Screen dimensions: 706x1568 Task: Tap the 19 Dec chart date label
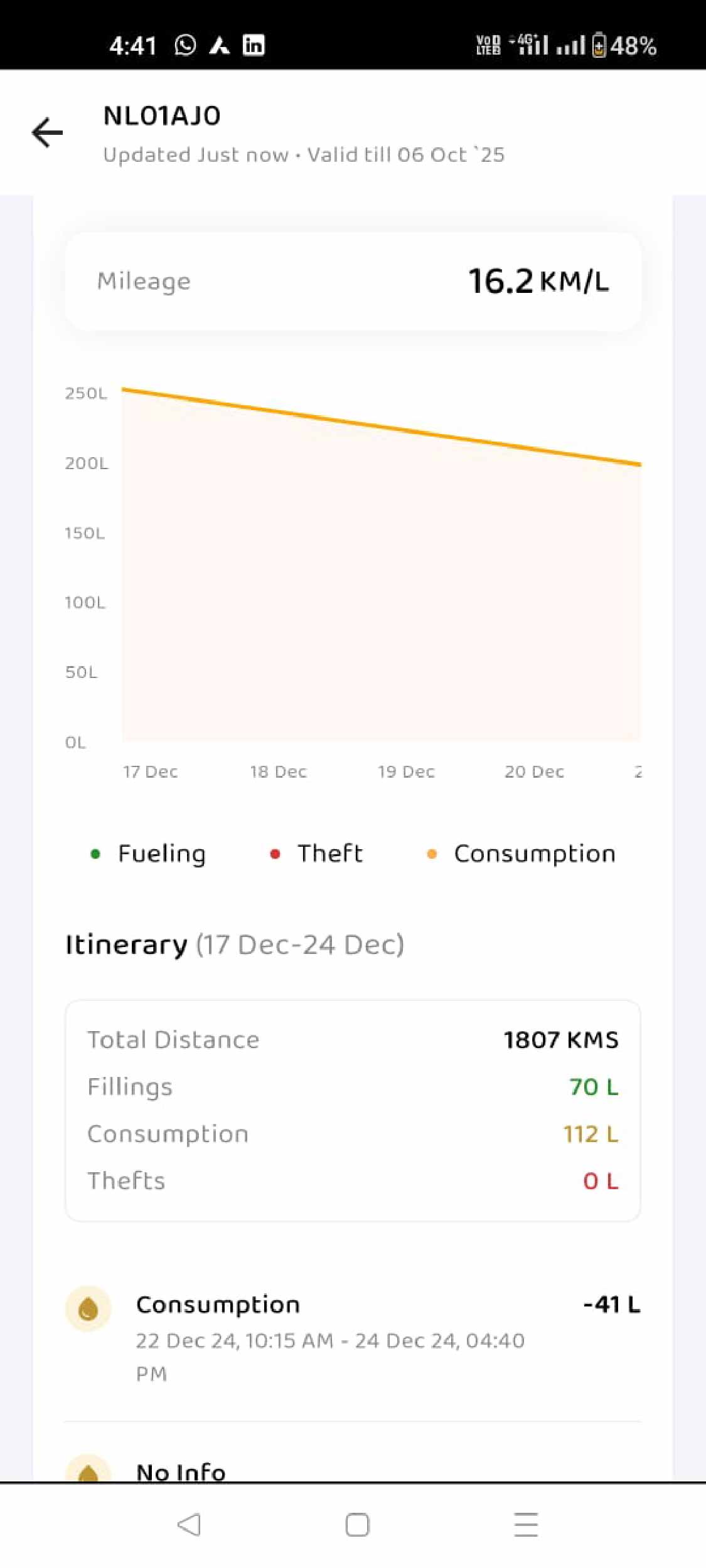coord(406,771)
